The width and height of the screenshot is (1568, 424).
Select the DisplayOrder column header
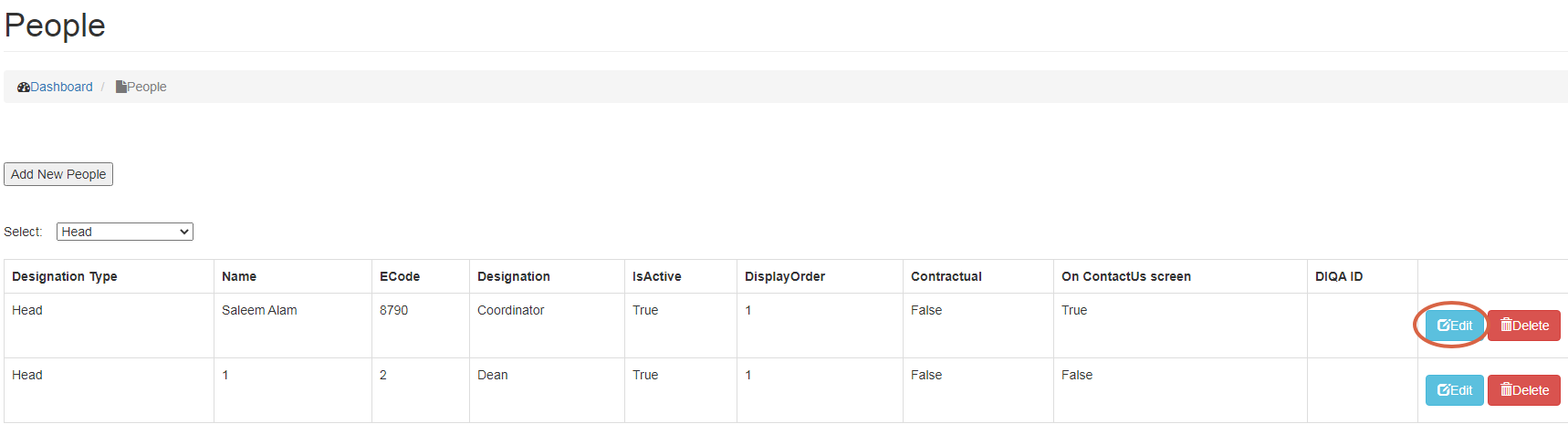coord(785,276)
